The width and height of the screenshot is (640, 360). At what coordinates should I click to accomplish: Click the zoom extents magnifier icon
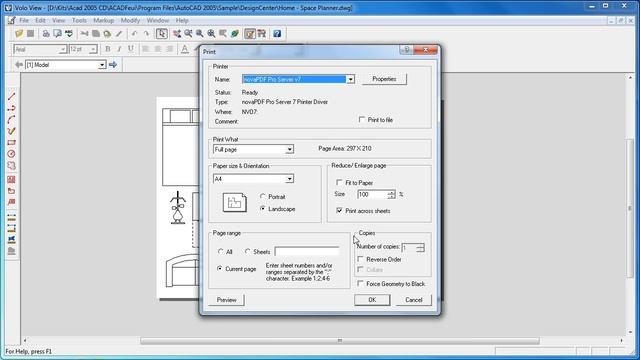pos(211,33)
